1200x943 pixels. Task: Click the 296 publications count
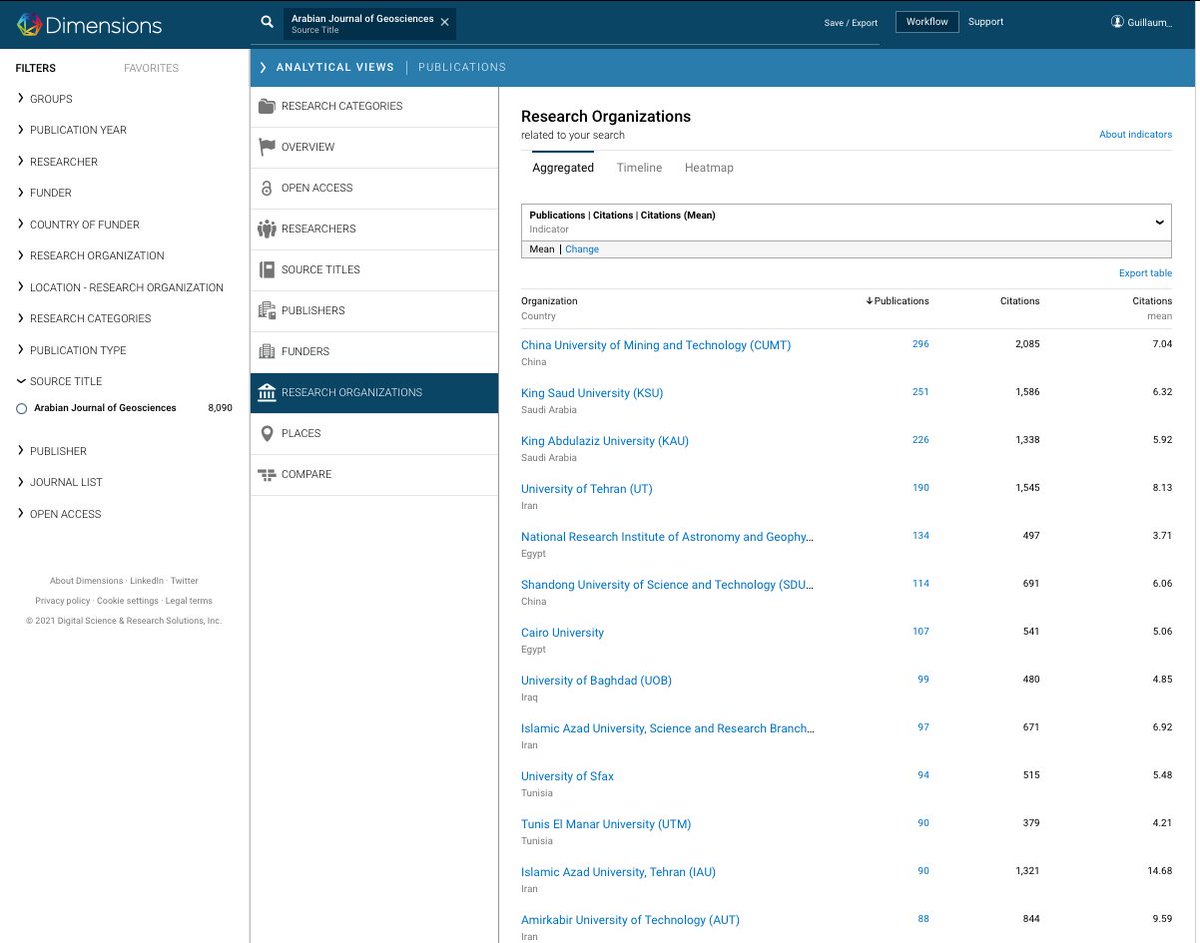point(920,344)
